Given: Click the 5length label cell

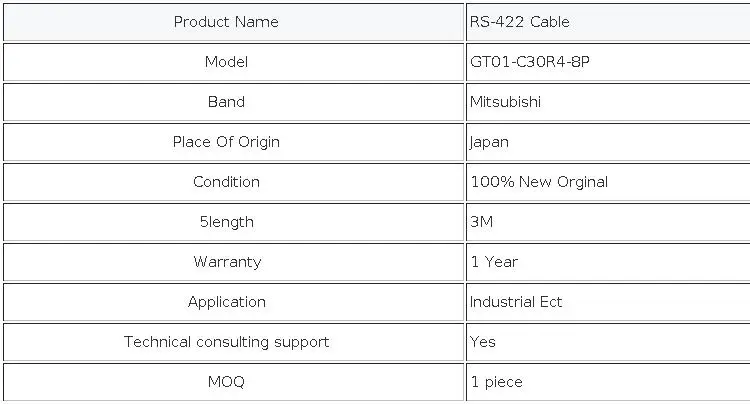Looking at the screenshot, I should pos(226,222).
